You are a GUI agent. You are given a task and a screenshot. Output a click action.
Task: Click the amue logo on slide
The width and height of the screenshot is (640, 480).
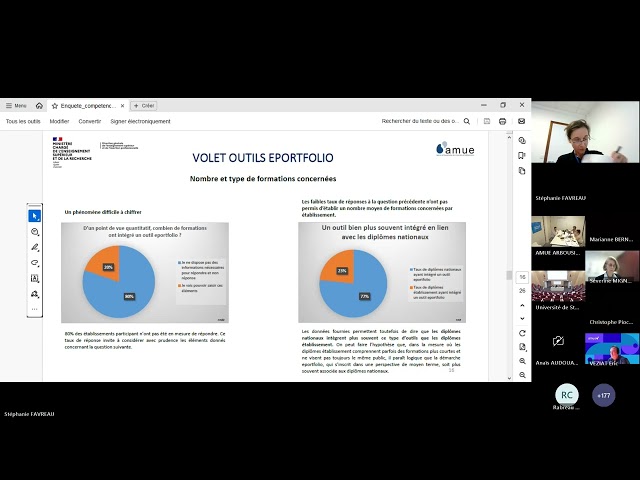(455, 149)
